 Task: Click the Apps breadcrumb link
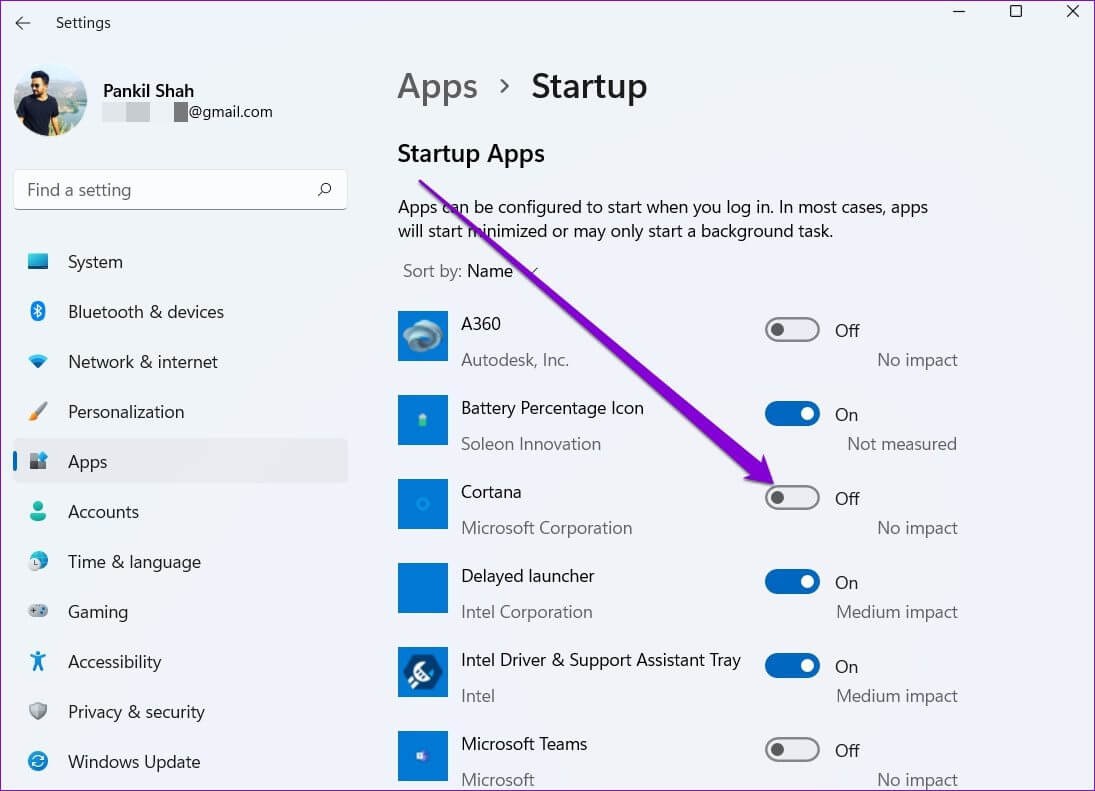438,88
